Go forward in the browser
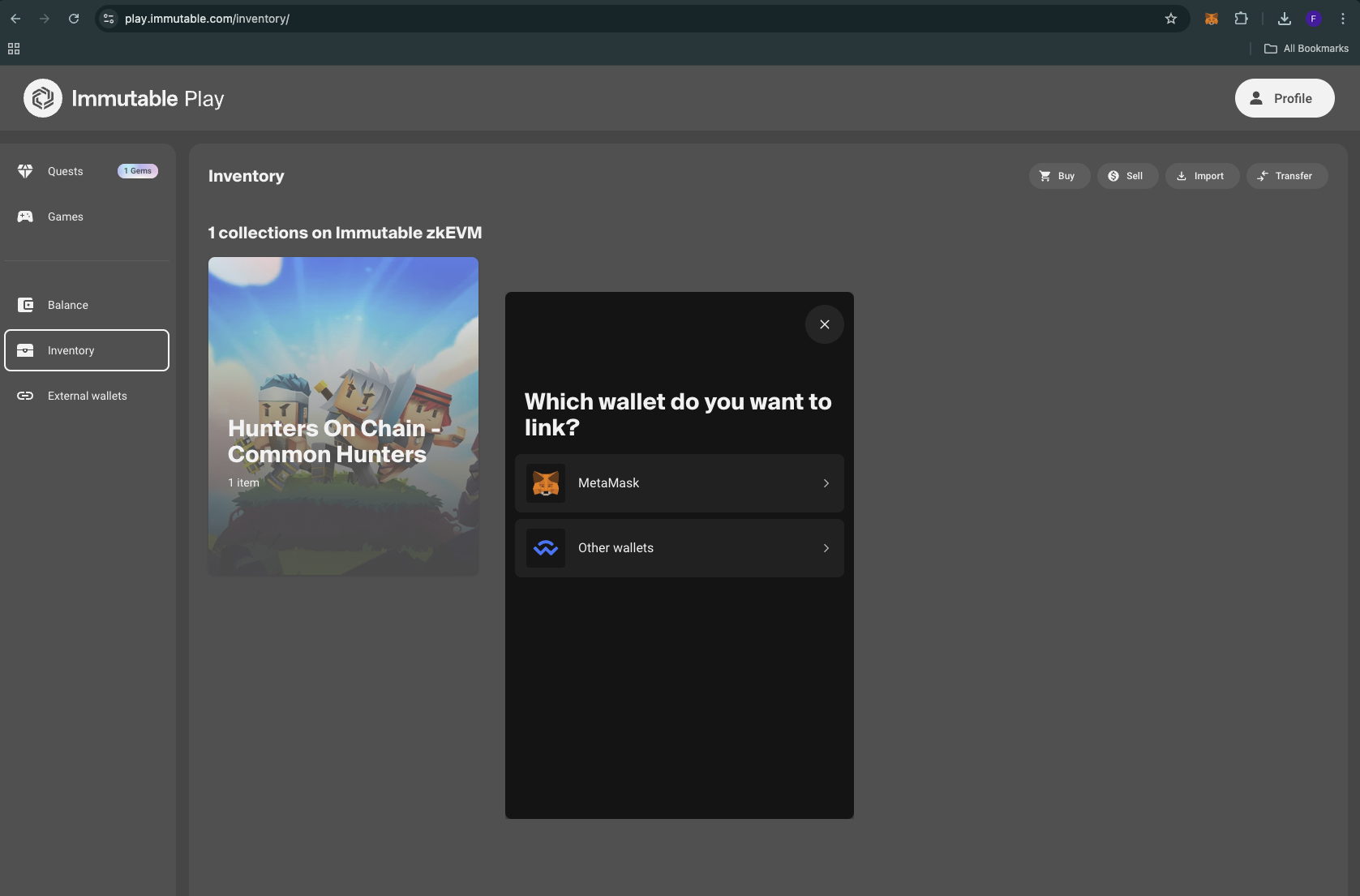1360x896 pixels. click(x=45, y=19)
